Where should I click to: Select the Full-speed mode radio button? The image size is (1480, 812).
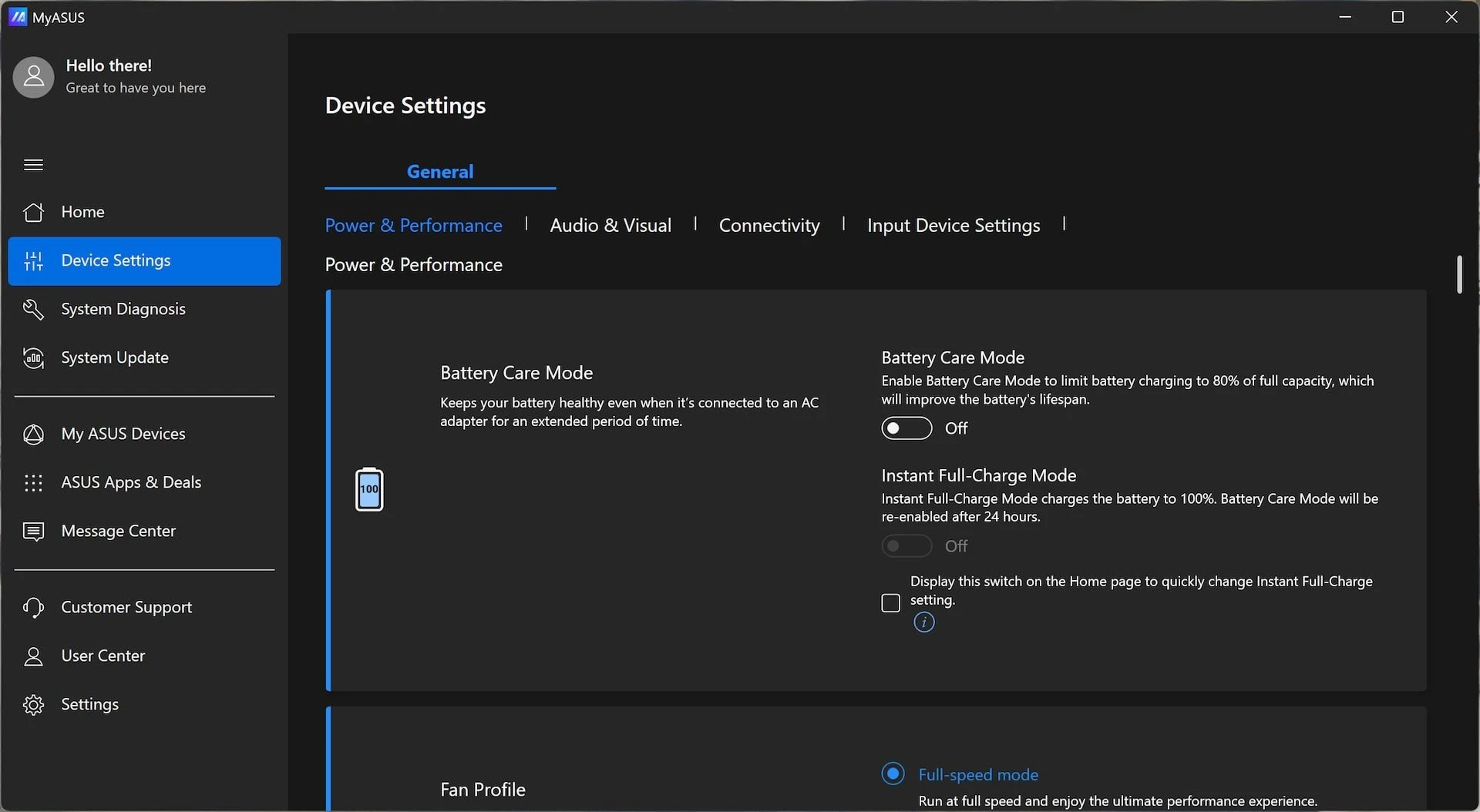click(x=893, y=773)
